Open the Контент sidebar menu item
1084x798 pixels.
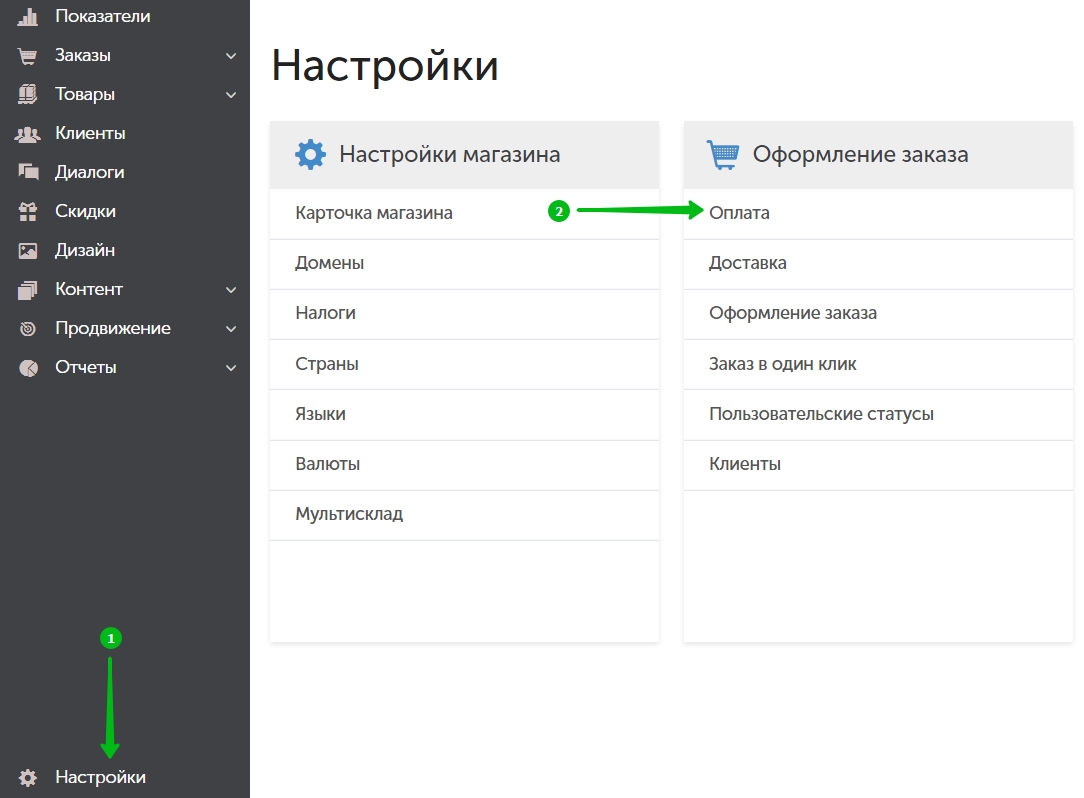point(89,290)
